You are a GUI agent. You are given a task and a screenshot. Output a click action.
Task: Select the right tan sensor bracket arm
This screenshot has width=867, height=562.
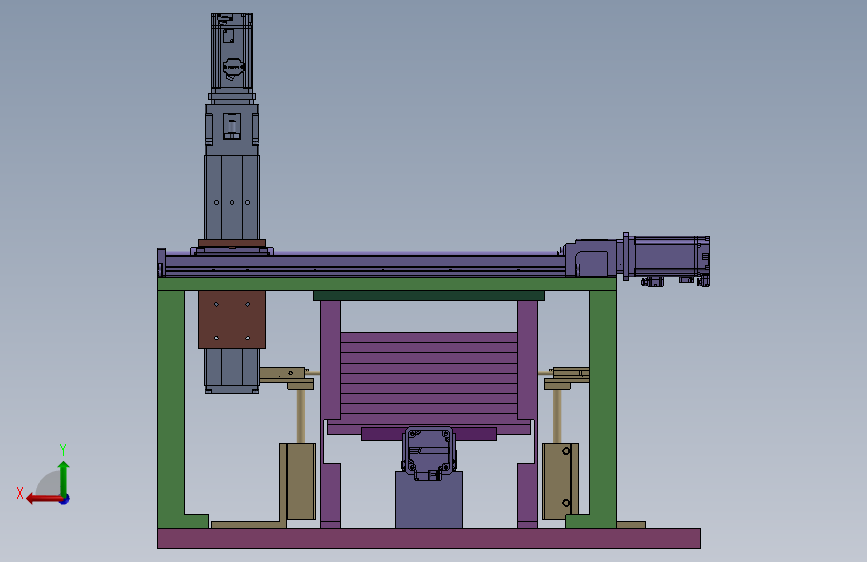[571, 373]
